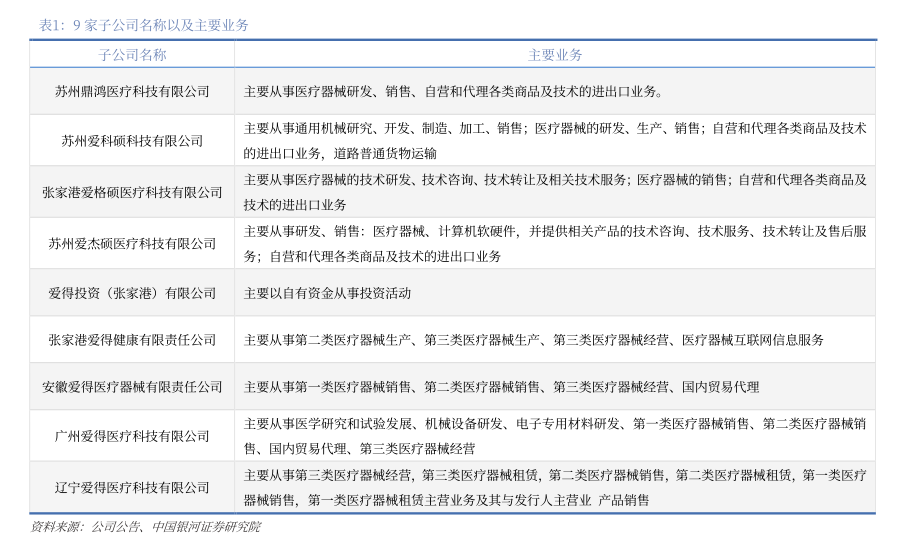
Task: Select the '苏州鼎鸿医疗科技有限公司' cell
Action: [x=132, y=91]
